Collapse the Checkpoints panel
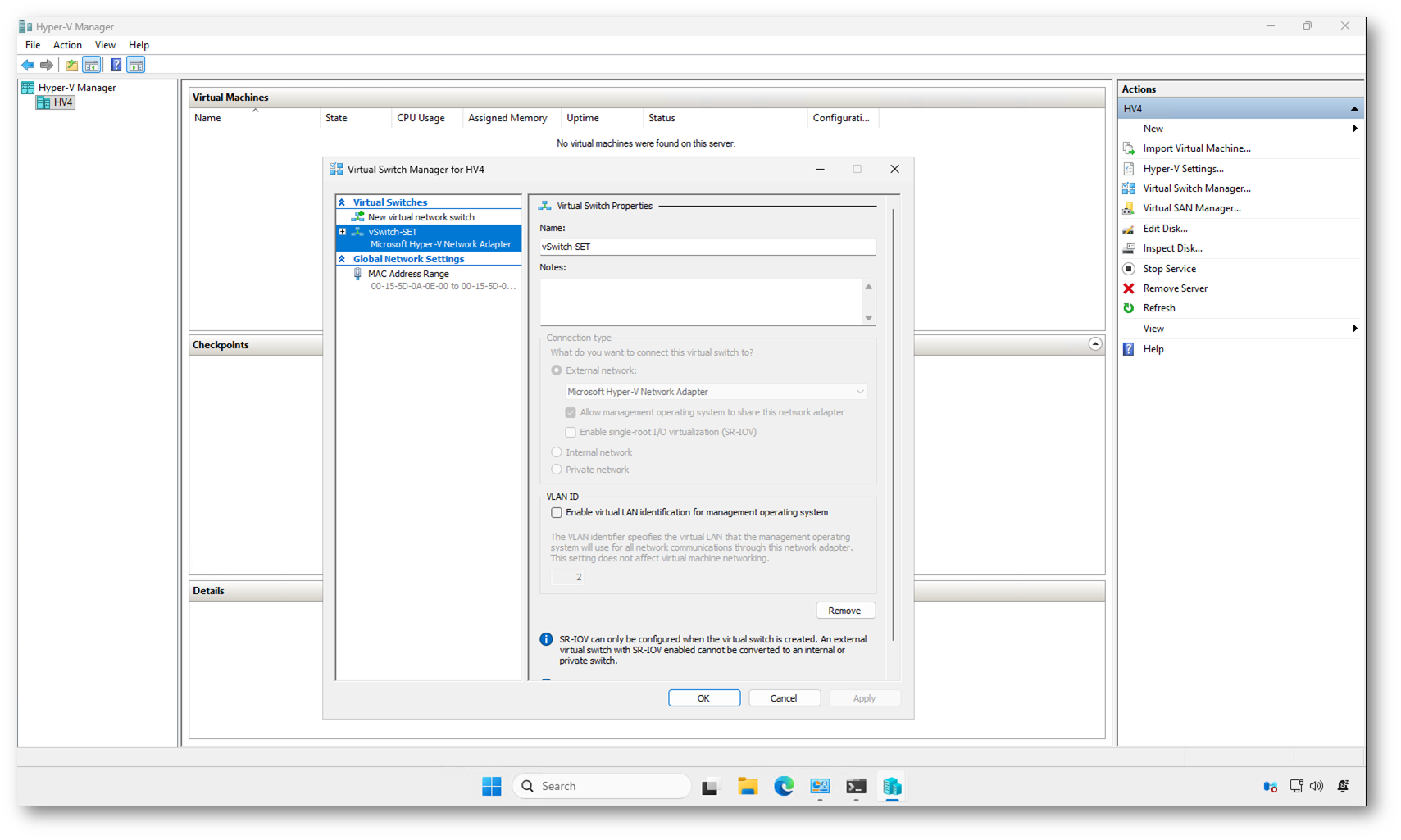Viewport: 1401px width, 840px height. [1094, 344]
